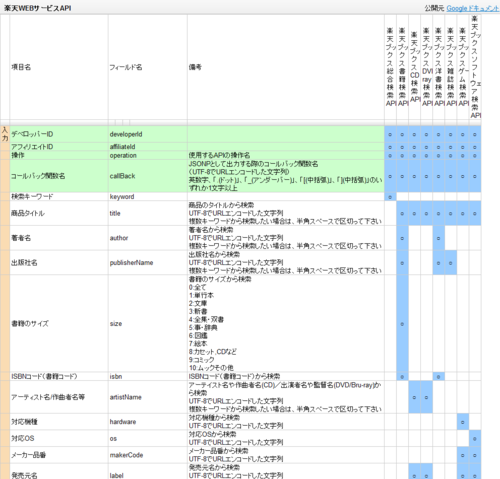500x479 pixels.
Task: Select the 出版社名 cell
Action: 59,263
